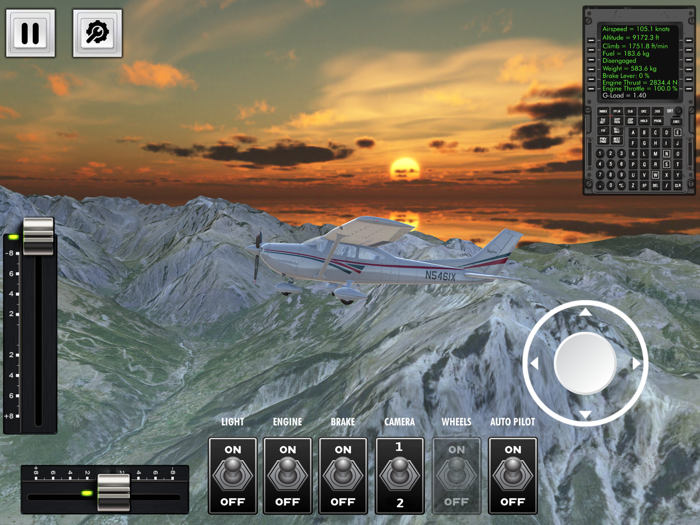Pause the flight simulation
The width and height of the screenshot is (700, 525).
click(x=30, y=33)
